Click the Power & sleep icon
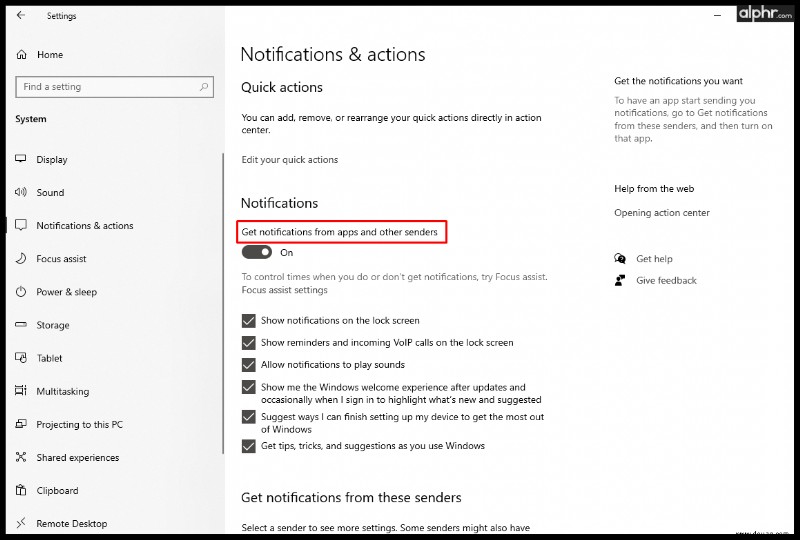Viewport: 800px width, 540px height. (21, 291)
